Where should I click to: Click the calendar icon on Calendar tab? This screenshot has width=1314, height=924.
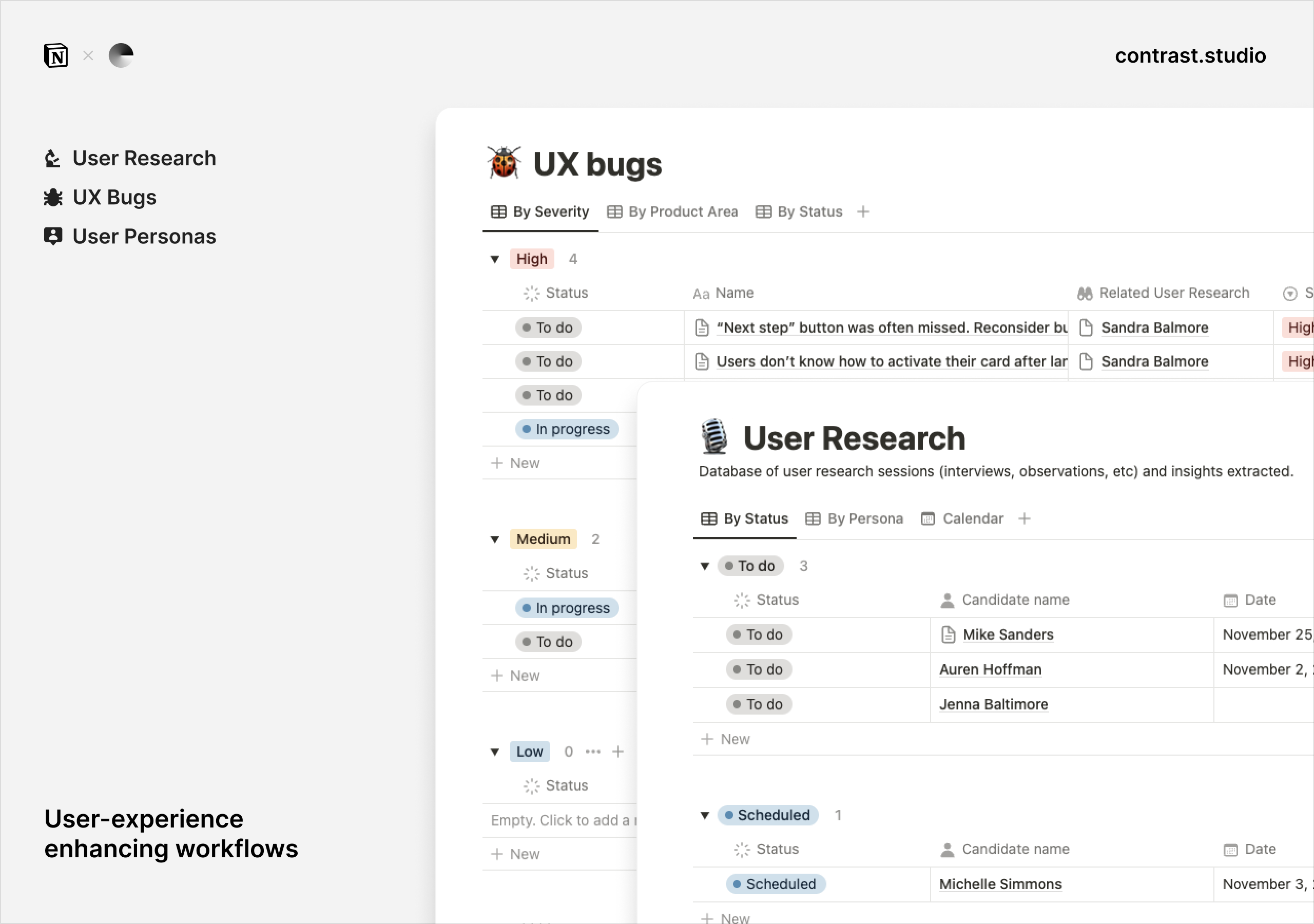[927, 518]
